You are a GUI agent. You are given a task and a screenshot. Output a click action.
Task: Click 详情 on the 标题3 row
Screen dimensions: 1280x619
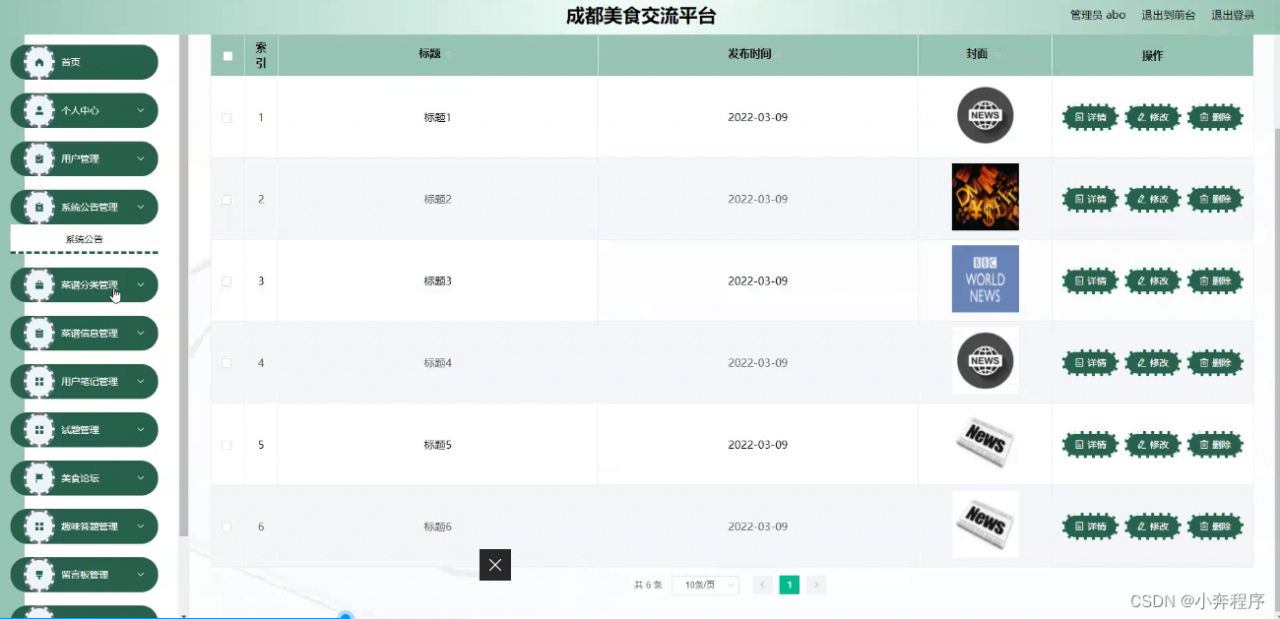[1089, 281]
